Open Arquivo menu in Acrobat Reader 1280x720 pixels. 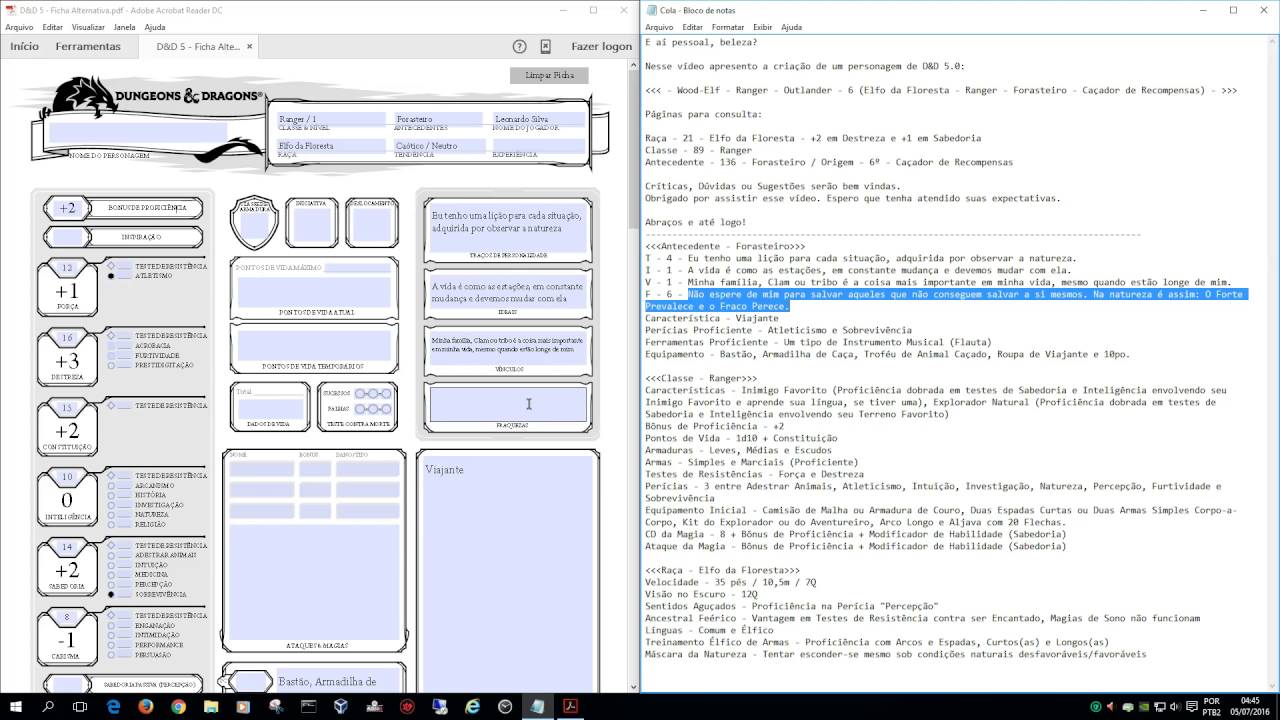(x=19, y=27)
